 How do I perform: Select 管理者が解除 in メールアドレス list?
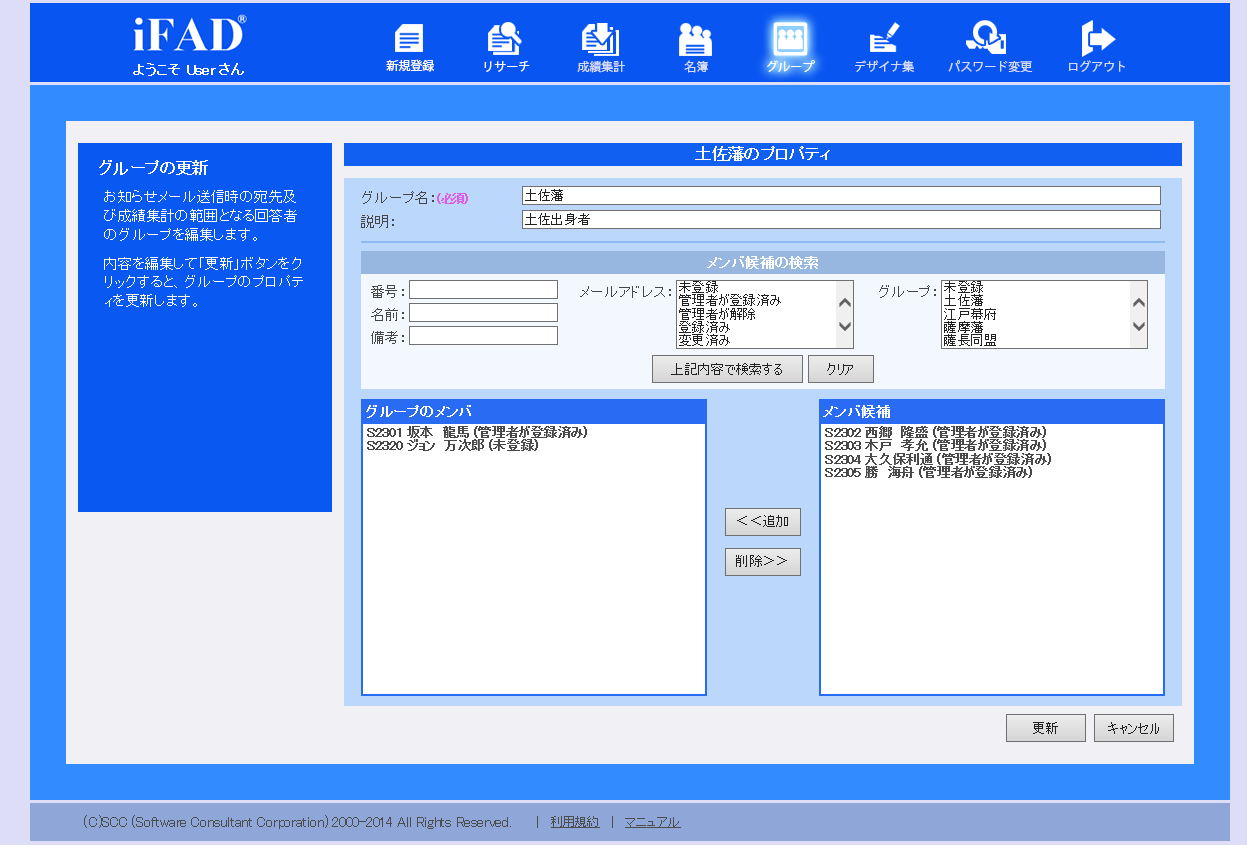756,314
